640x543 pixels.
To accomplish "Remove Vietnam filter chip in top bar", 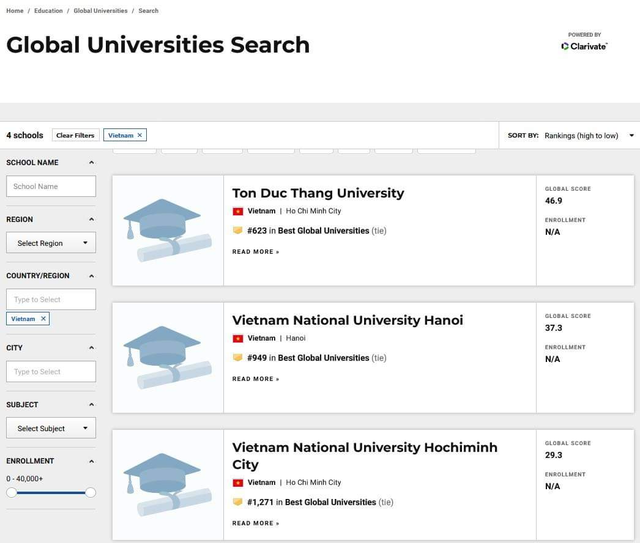I will tap(140, 135).
